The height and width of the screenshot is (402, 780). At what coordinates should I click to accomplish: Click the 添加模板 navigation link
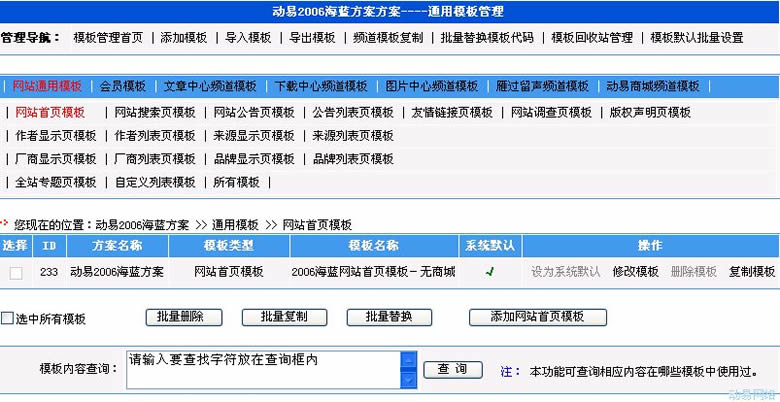coord(184,38)
